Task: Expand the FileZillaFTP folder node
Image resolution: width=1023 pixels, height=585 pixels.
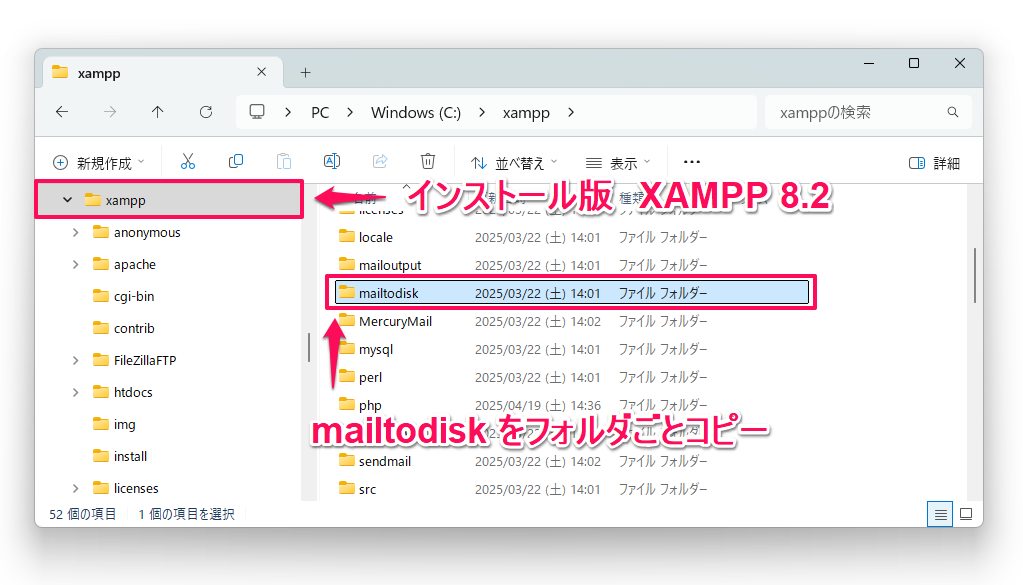Action: [x=76, y=361]
